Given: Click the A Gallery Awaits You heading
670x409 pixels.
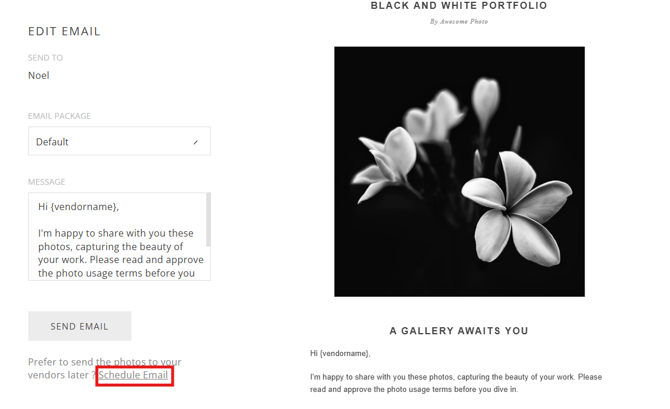Looking at the screenshot, I should 459,331.
